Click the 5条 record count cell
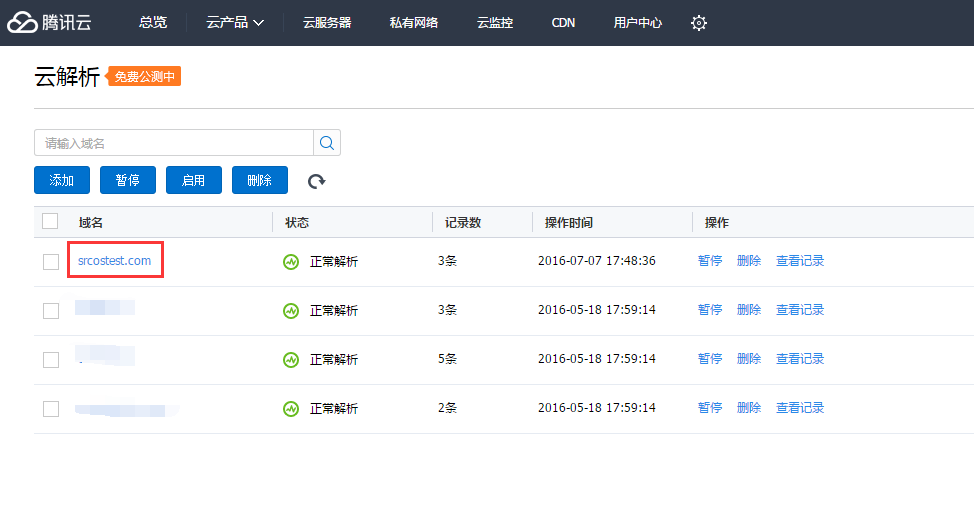 (x=447, y=359)
